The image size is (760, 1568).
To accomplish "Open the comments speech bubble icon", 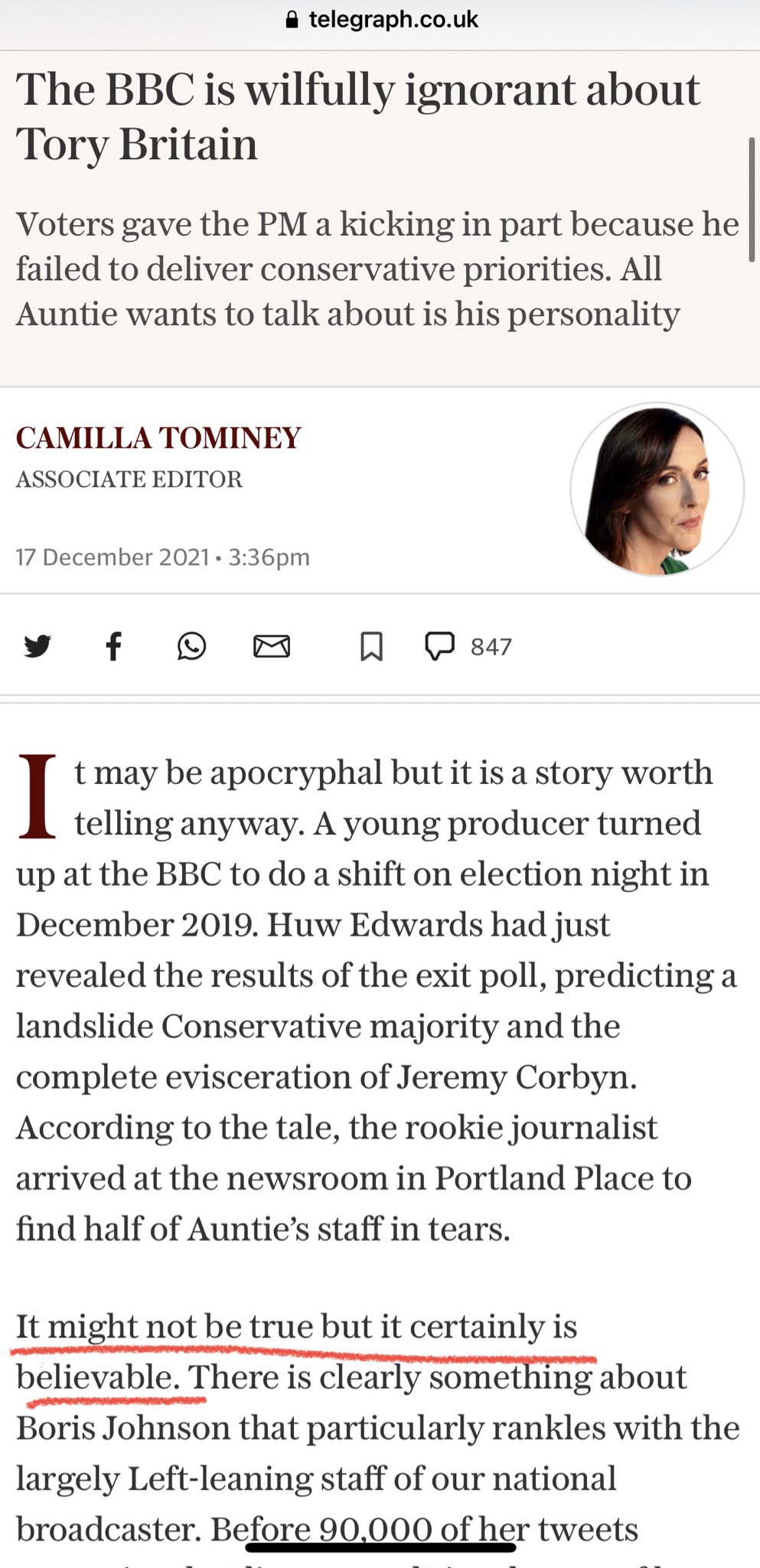I will coord(439,646).
